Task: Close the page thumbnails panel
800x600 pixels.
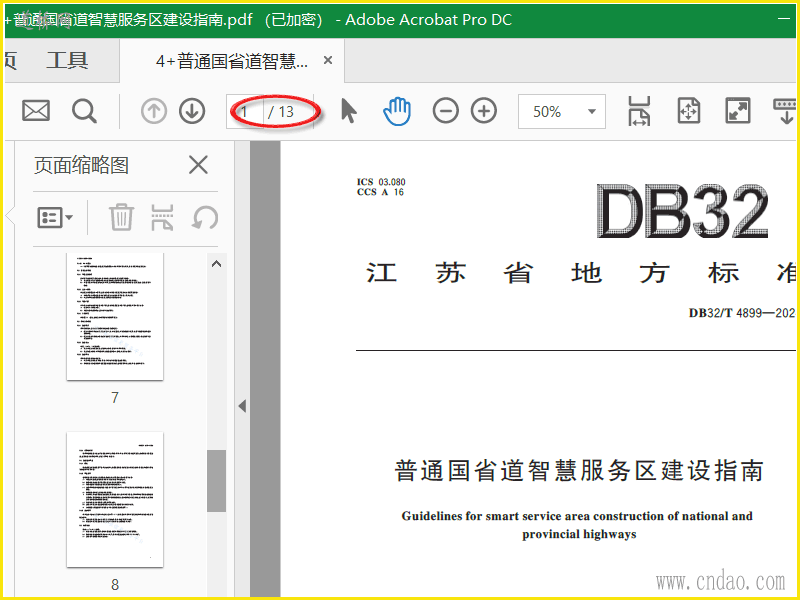Action: (198, 165)
